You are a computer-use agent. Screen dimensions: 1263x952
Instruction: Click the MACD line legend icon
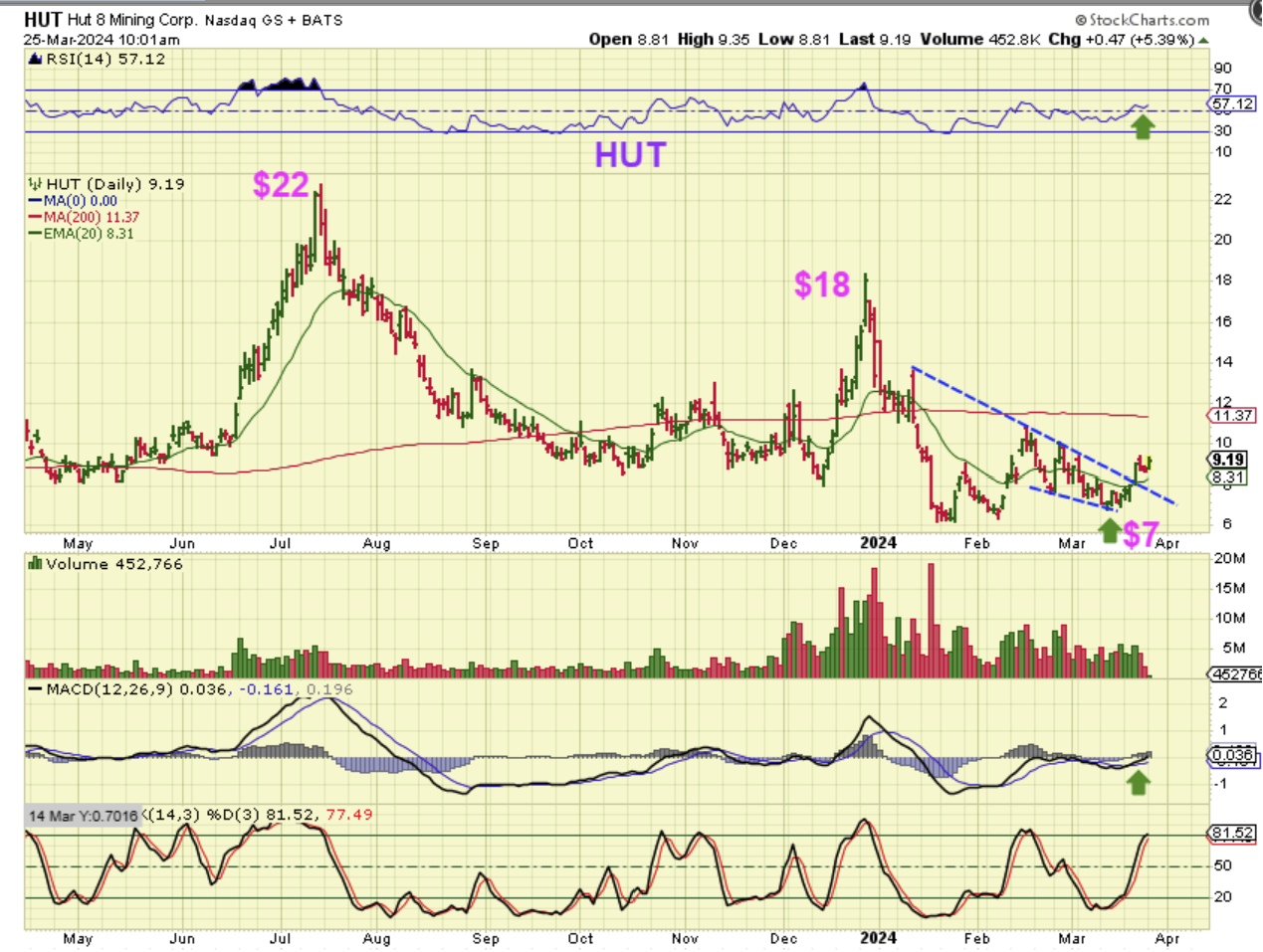click(36, 689)
